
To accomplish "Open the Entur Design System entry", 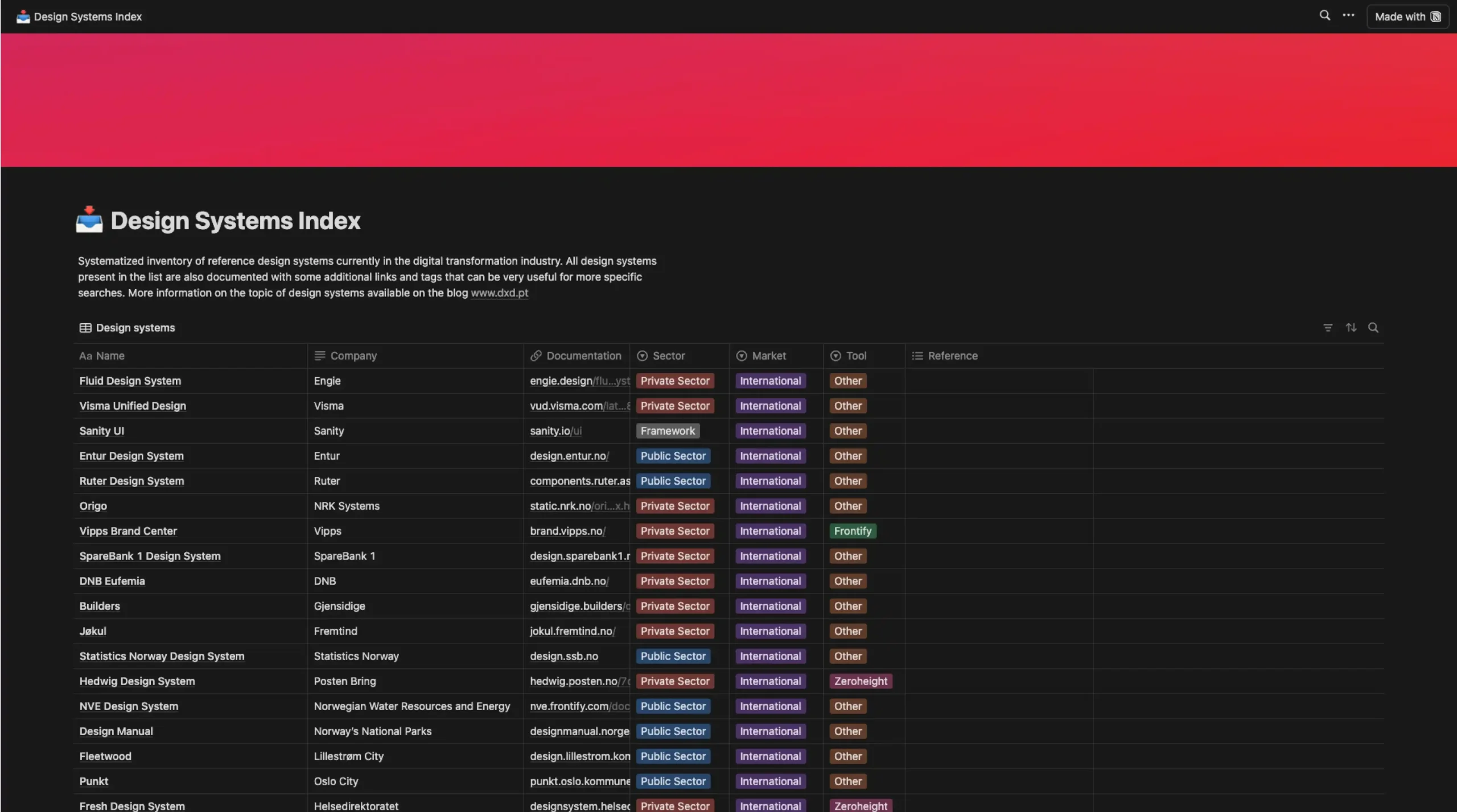I will click(131, 456).
